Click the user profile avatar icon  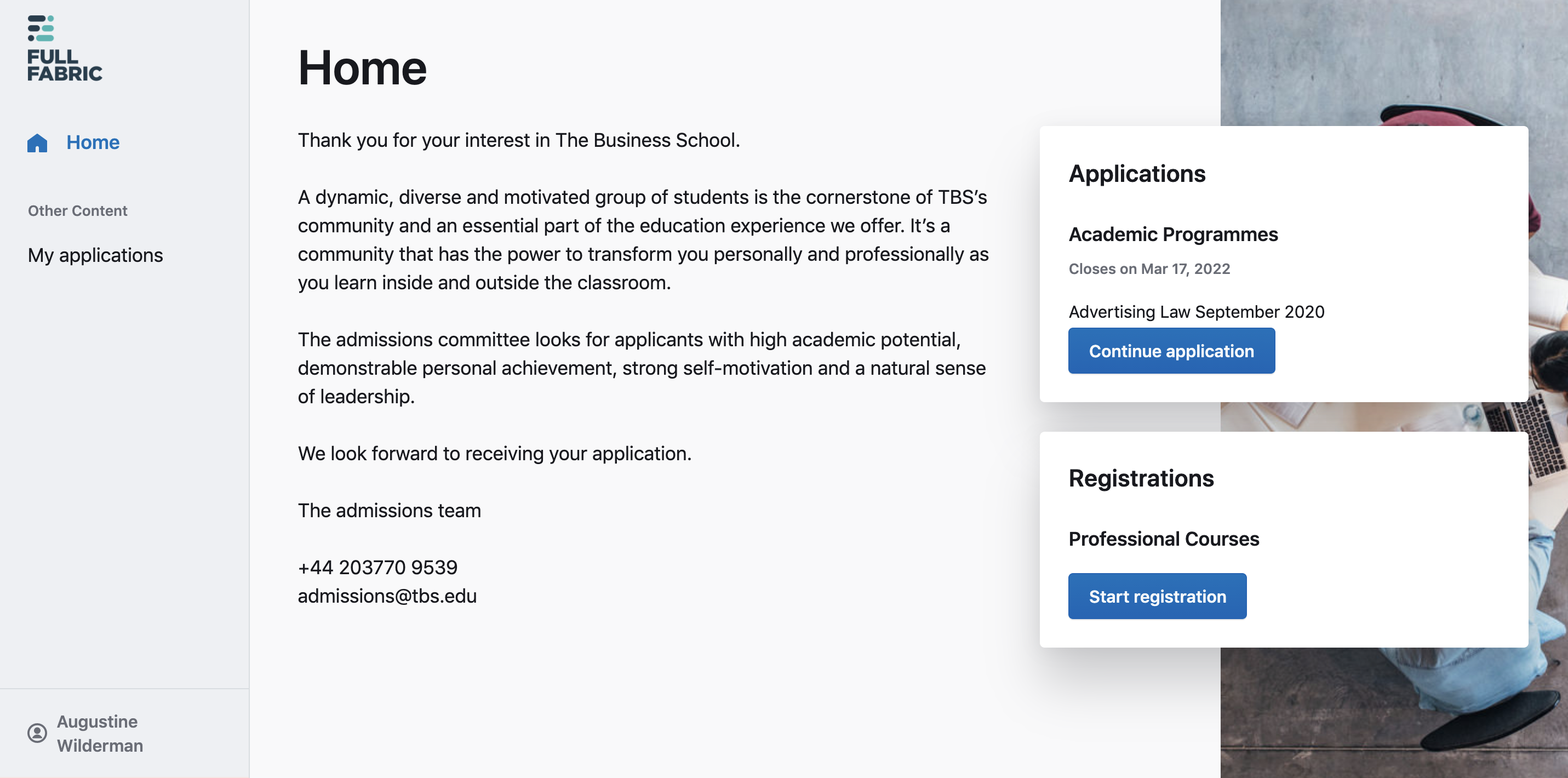pos(37,733)
